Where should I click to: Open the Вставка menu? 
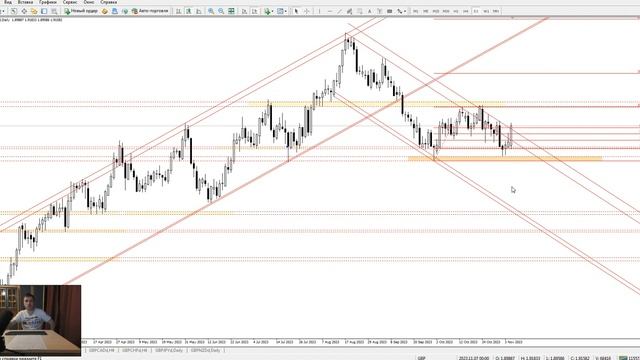tap(25, 2)
